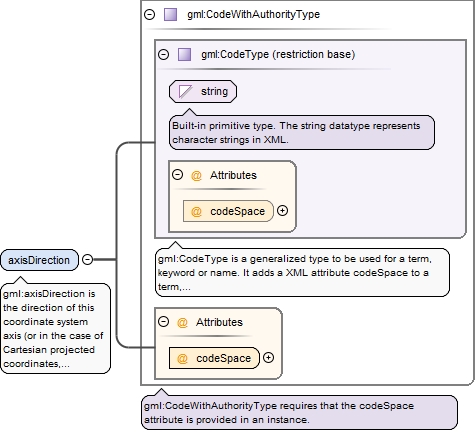
Task: Collapse the gml:CodeType restriction base box
Action: (x=163, y=54)
